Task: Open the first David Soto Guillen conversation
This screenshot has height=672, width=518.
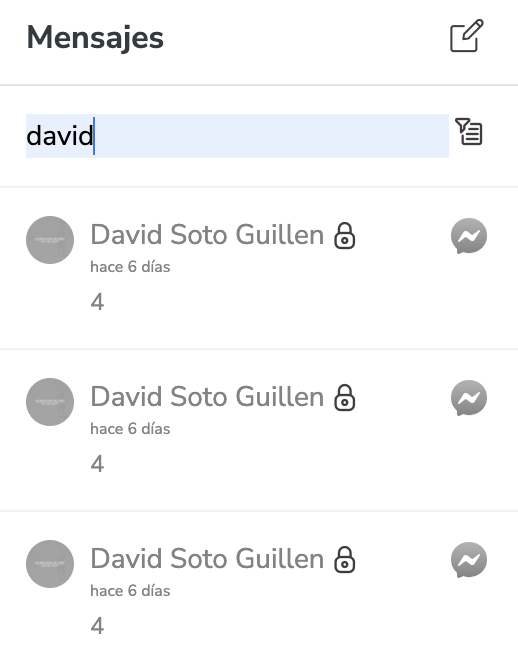Action: 259,268
